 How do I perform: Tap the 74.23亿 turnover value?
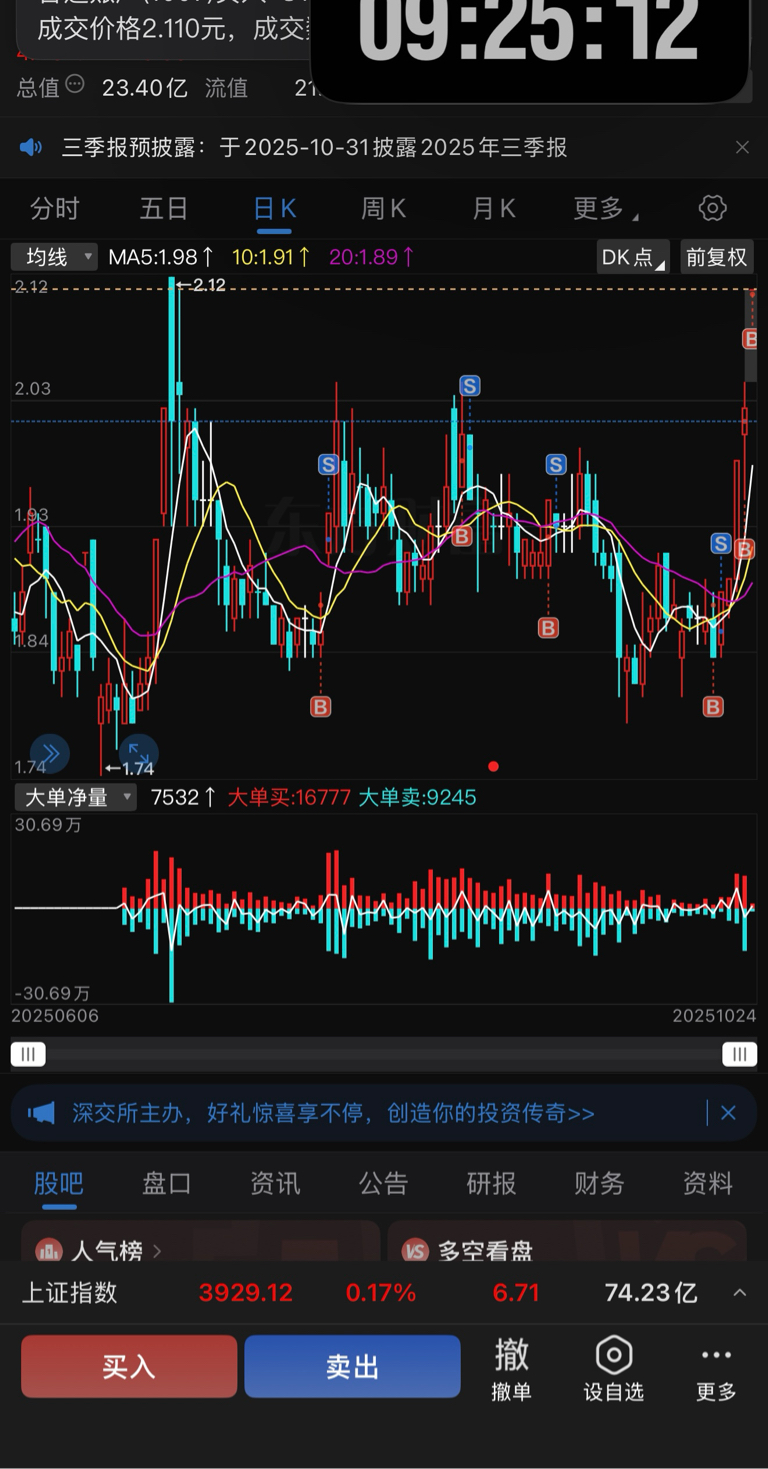[x=651, y=1292]
